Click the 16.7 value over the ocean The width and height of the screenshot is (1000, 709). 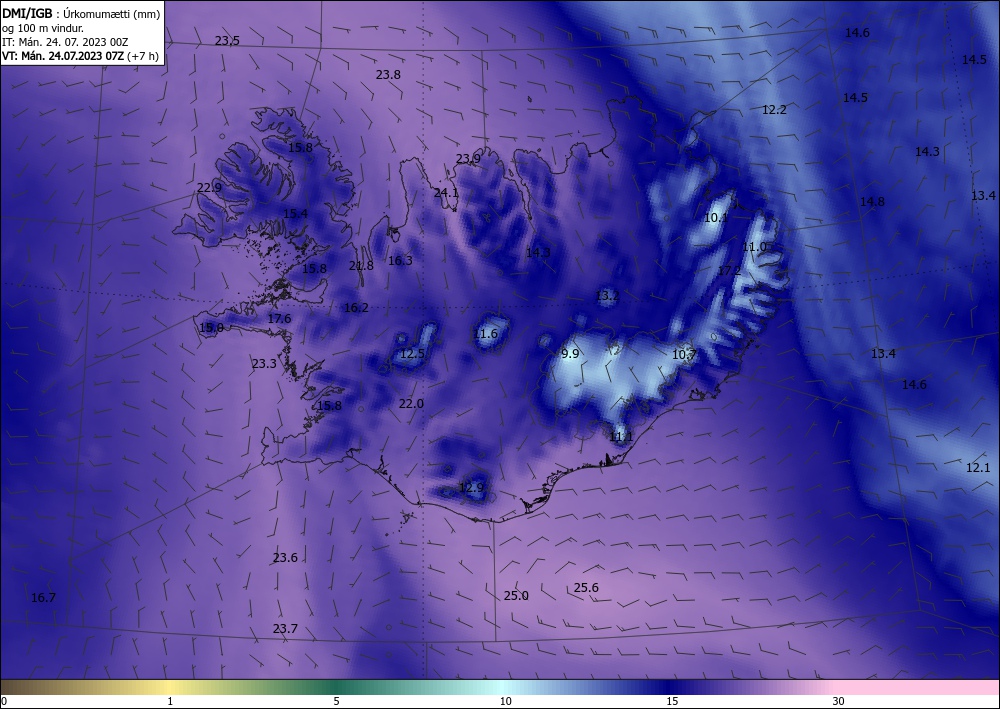pyautogui.click(x=43, y=598)
